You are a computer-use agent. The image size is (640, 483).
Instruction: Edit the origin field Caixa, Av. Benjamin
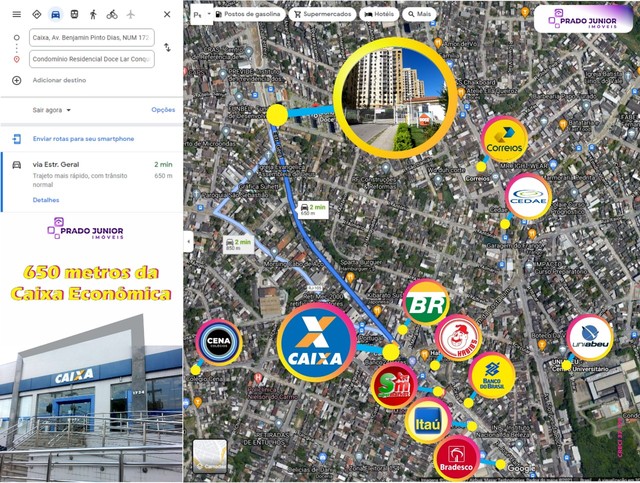(x=92, y=38)
